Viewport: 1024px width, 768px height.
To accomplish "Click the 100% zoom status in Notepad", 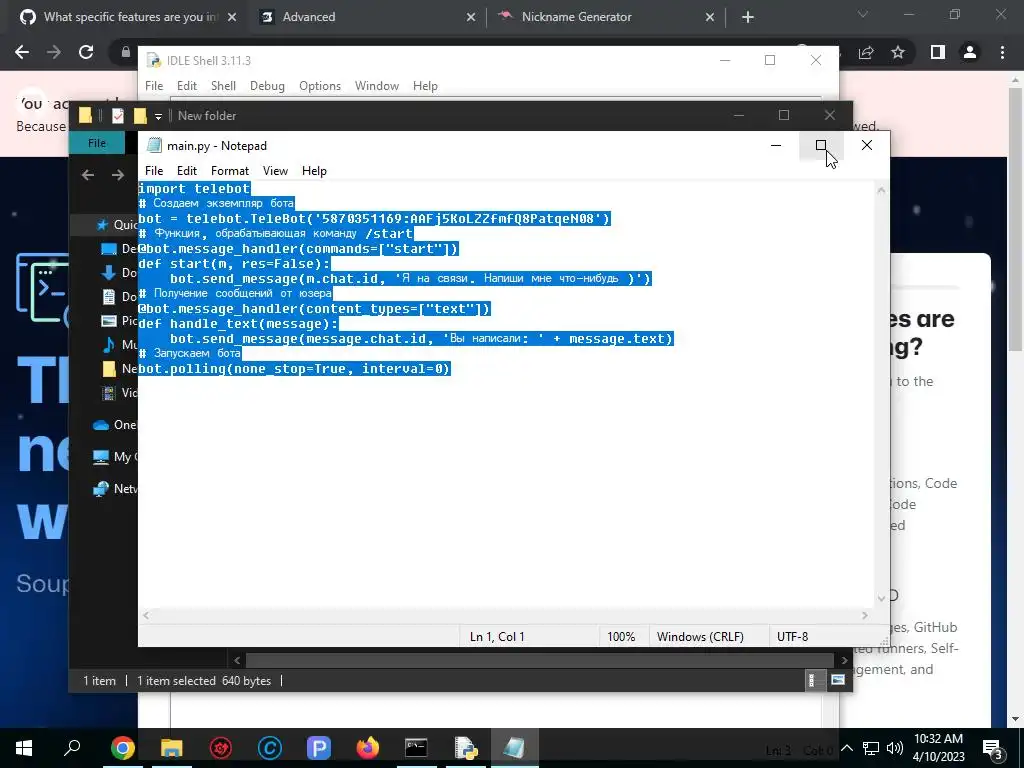I will (x=621, y=637).
